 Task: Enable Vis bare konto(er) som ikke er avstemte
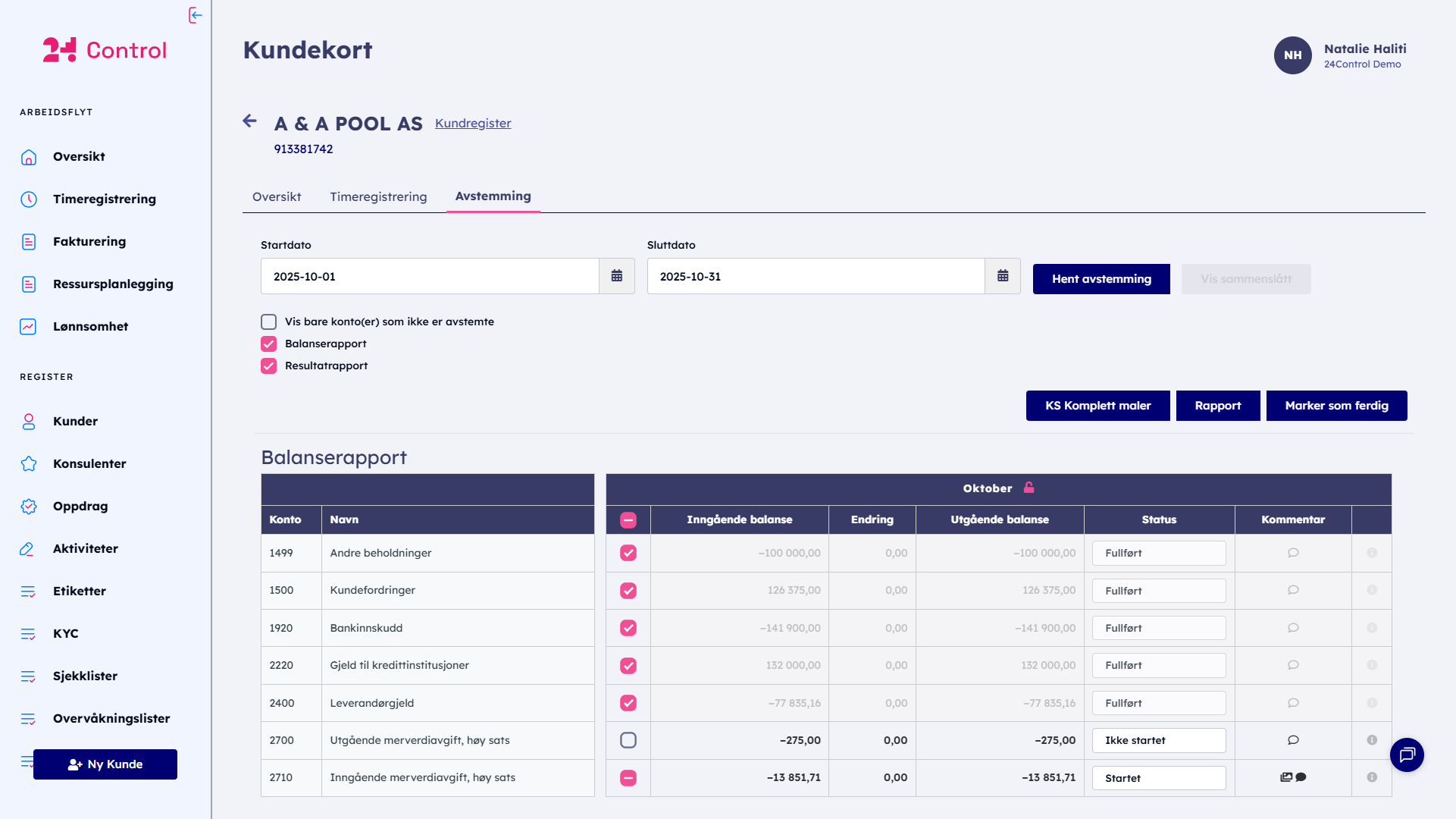tap(269, 322)
